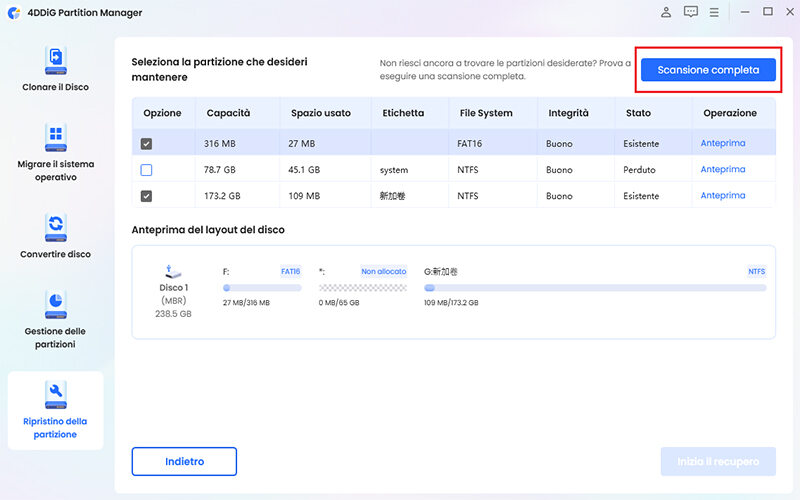Click the Disco 1 drive icon

[x=171, y=271]
